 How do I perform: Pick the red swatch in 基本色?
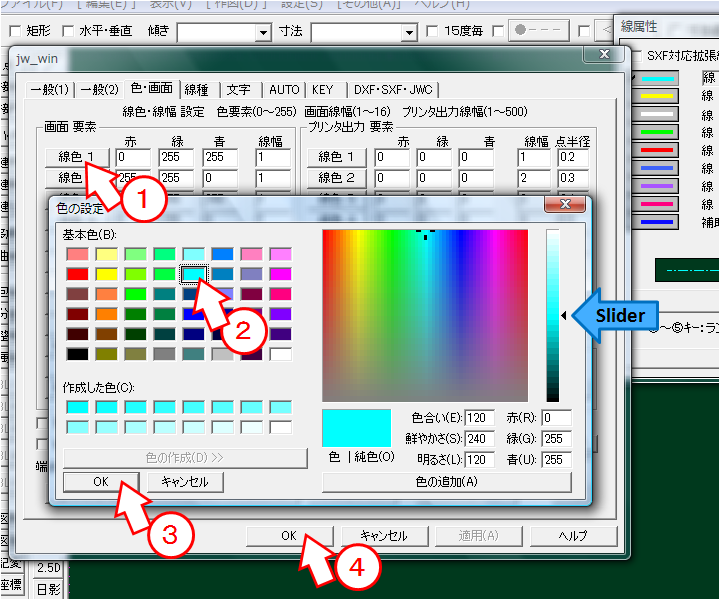75,274
